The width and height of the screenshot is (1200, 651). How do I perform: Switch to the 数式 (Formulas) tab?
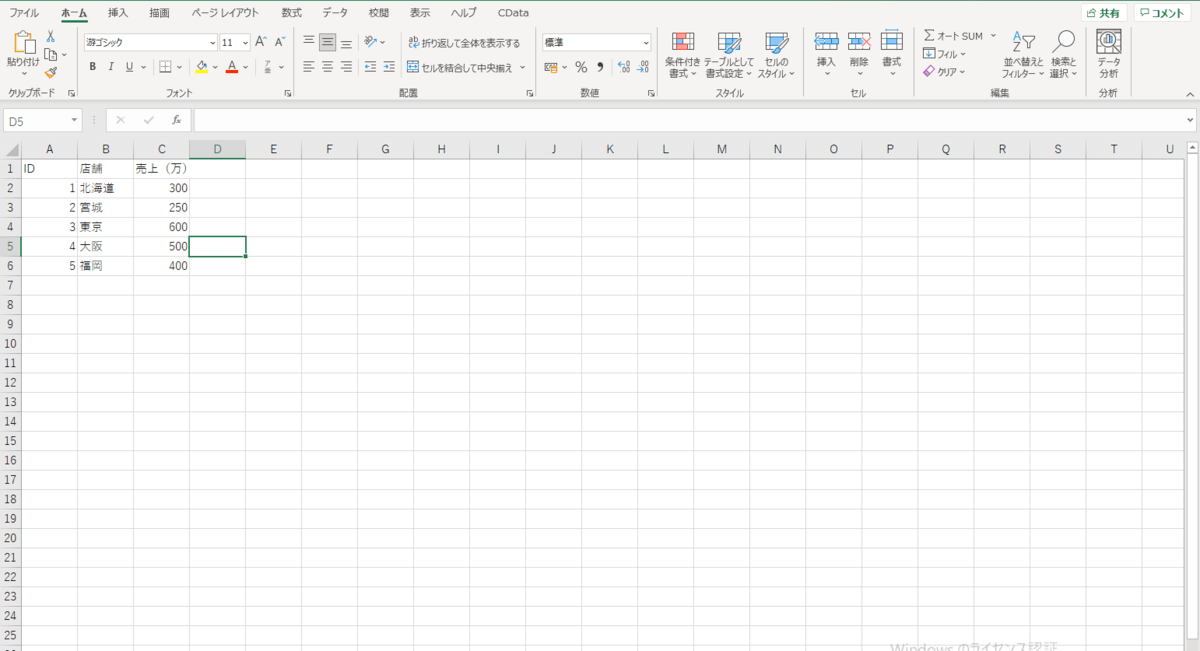[x=291, y=13]
